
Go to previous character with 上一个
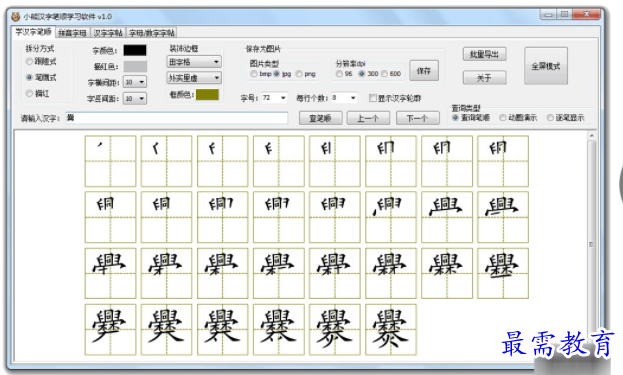tap(368, 118)
